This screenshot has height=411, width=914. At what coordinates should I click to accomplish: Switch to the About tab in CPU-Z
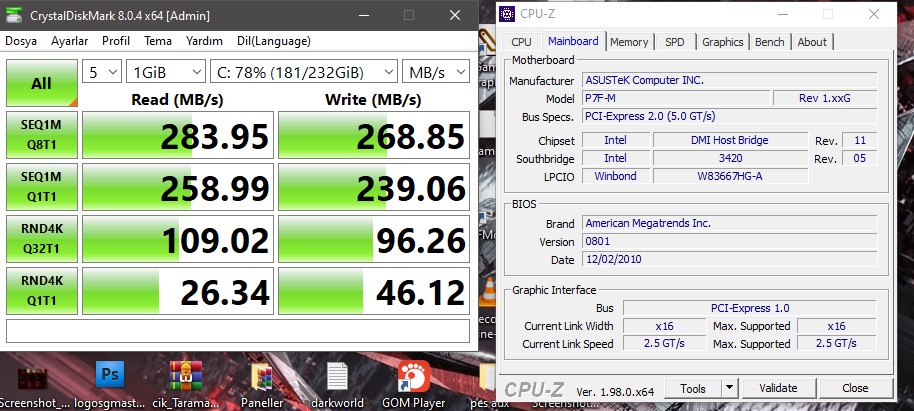[x=812, y=42]
